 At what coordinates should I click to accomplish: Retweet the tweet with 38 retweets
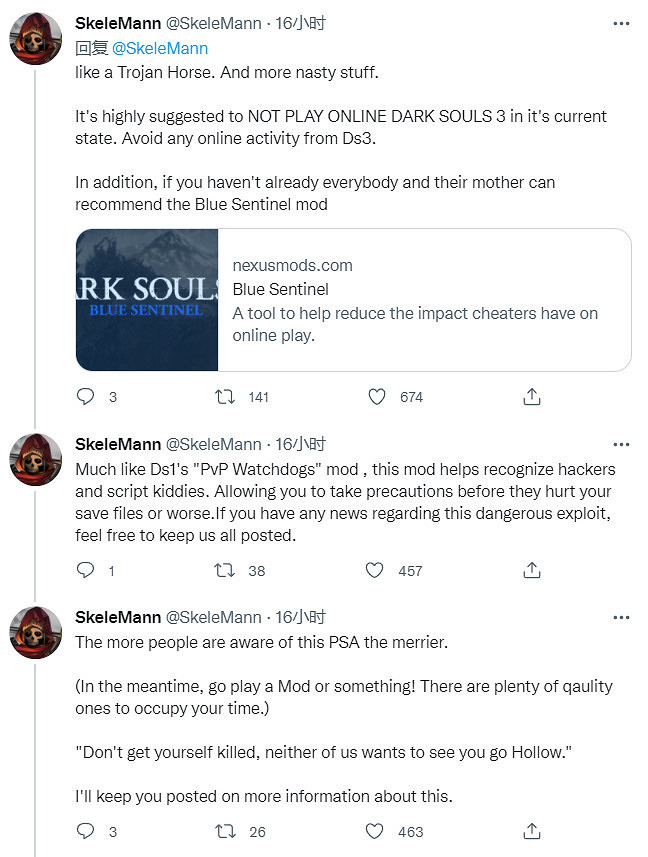coord(226,570)
